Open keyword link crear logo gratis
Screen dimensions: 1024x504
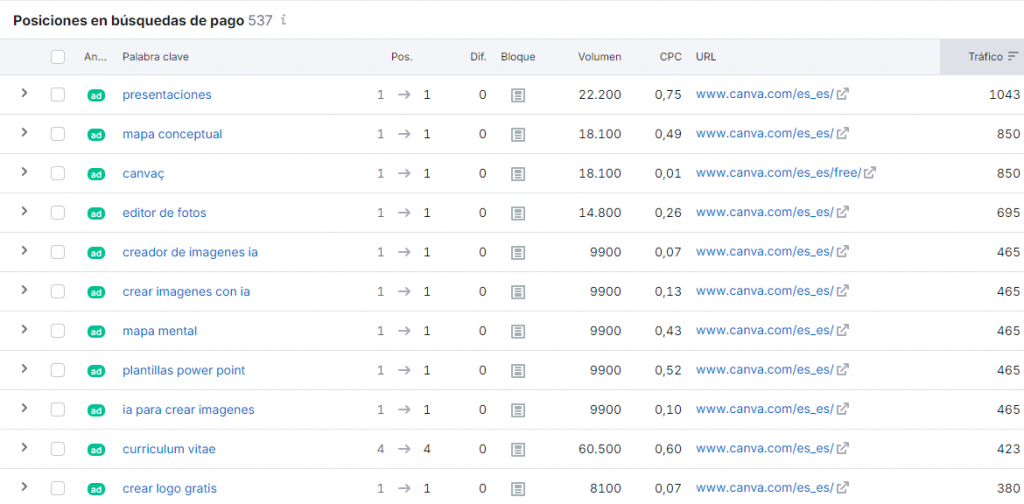tap(170, 488)
